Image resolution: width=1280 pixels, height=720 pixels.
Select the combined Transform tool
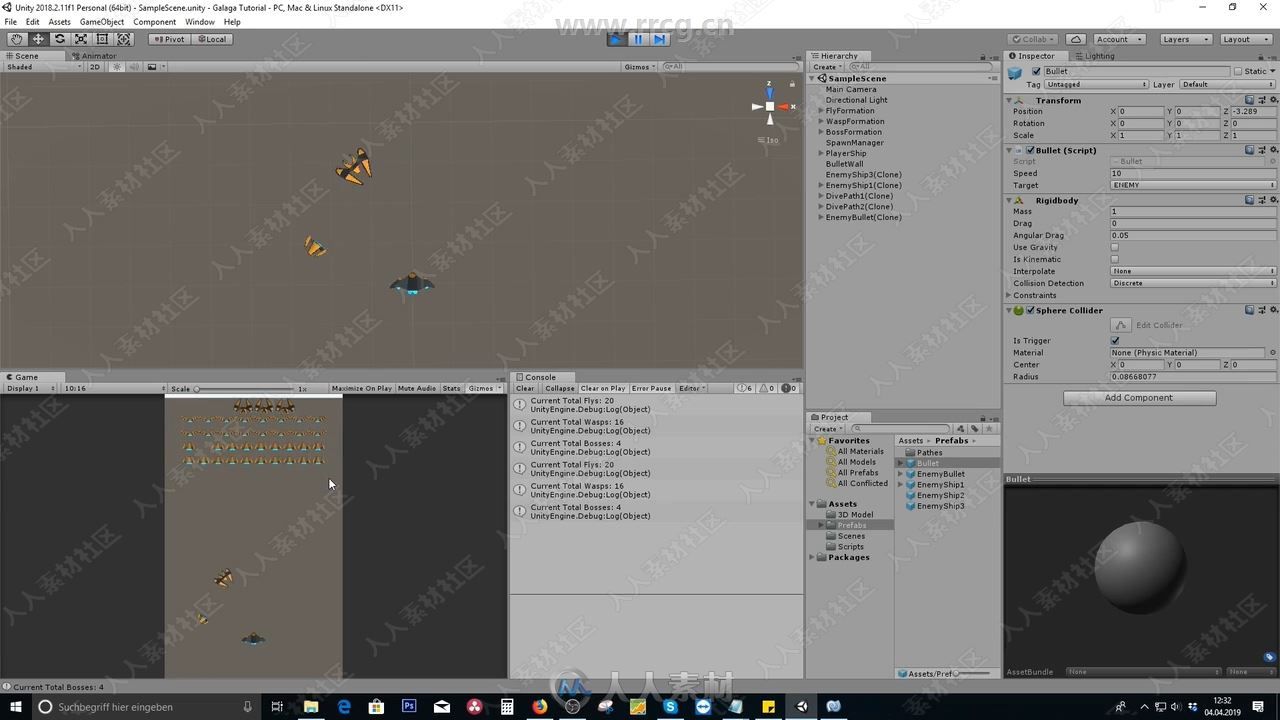(x=124, y=39)
